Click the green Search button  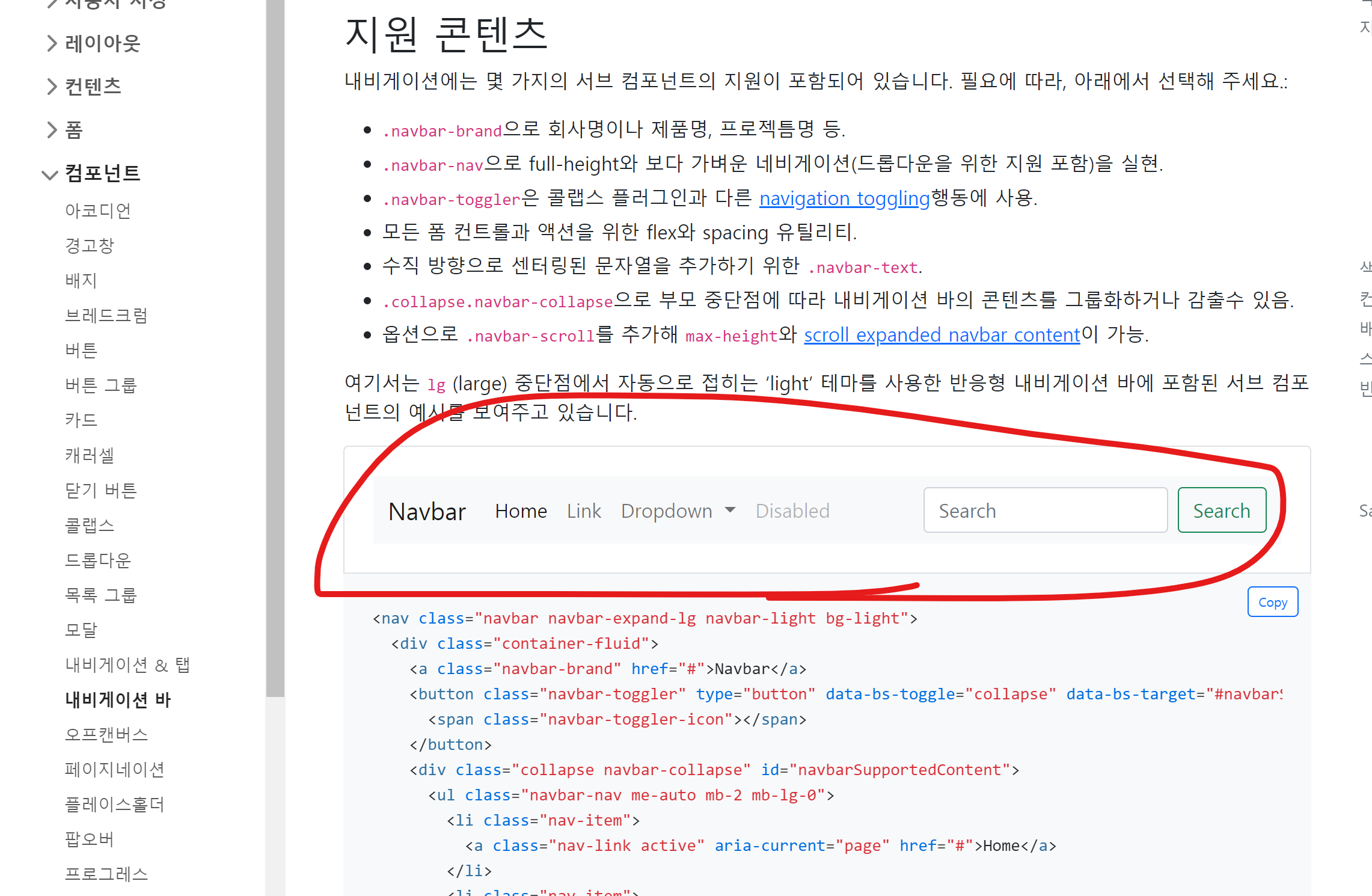(1221, 511)
